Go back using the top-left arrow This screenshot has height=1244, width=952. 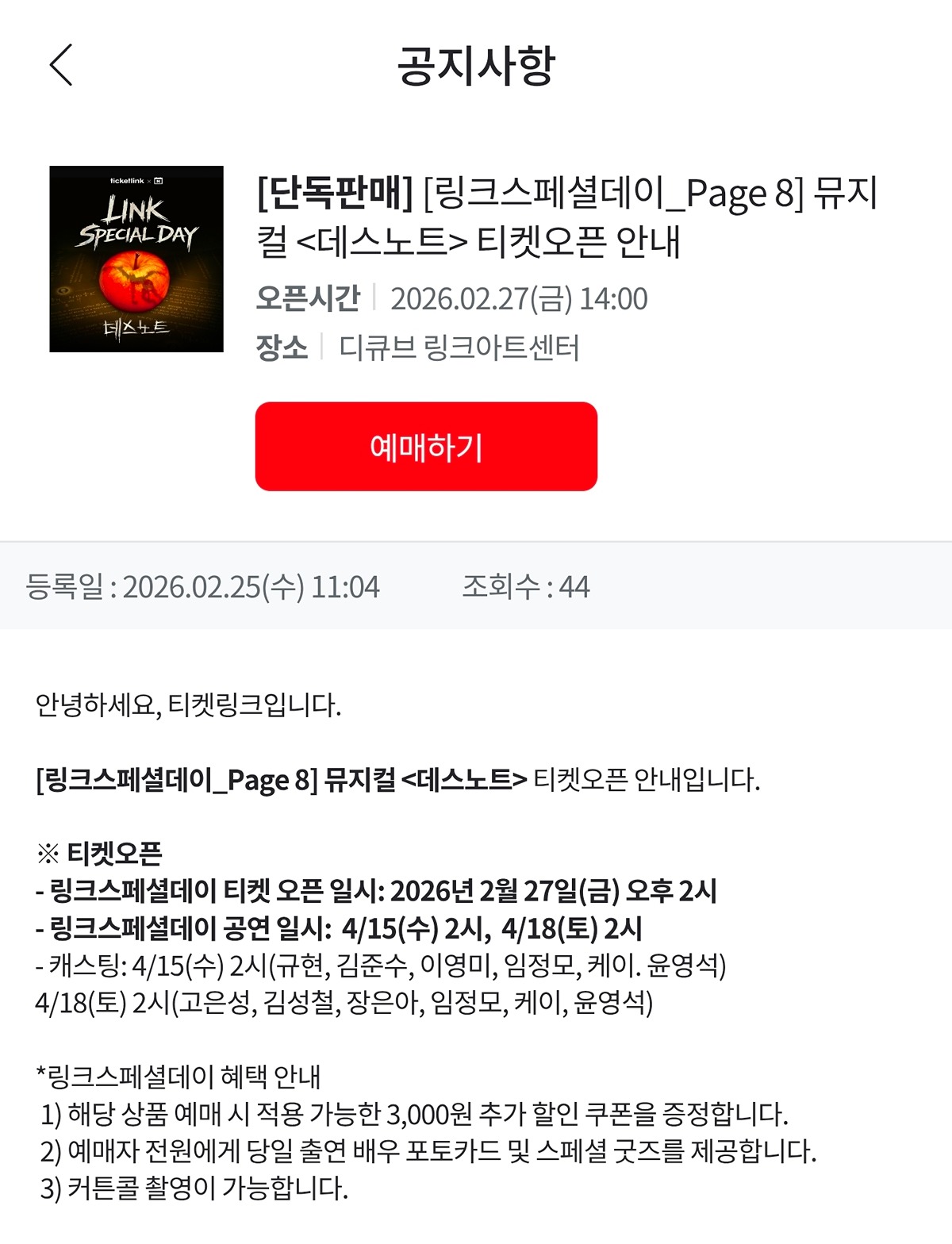click(x=61, y=65)
